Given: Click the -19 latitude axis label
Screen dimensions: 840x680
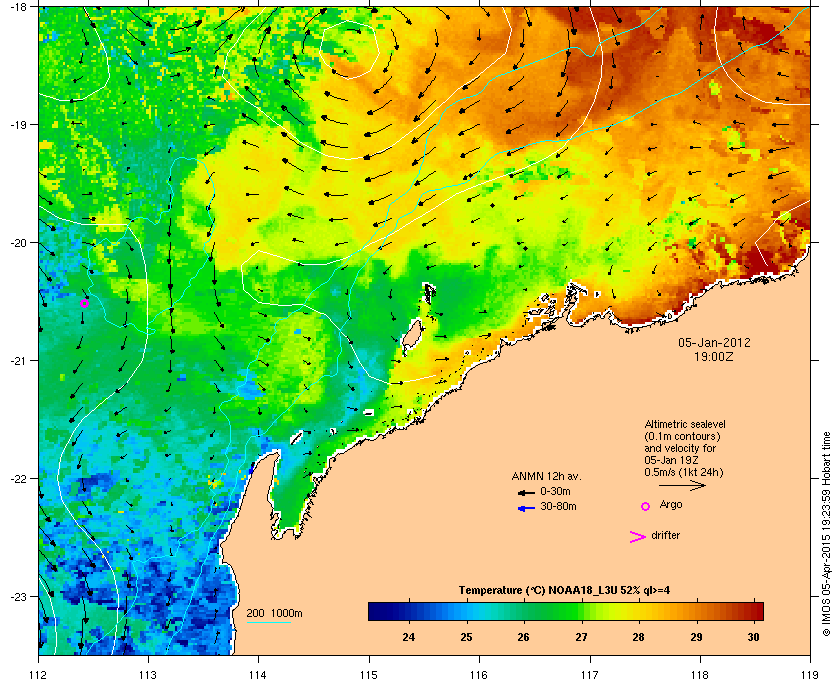Looking at the screenshot, I should 18,124.
